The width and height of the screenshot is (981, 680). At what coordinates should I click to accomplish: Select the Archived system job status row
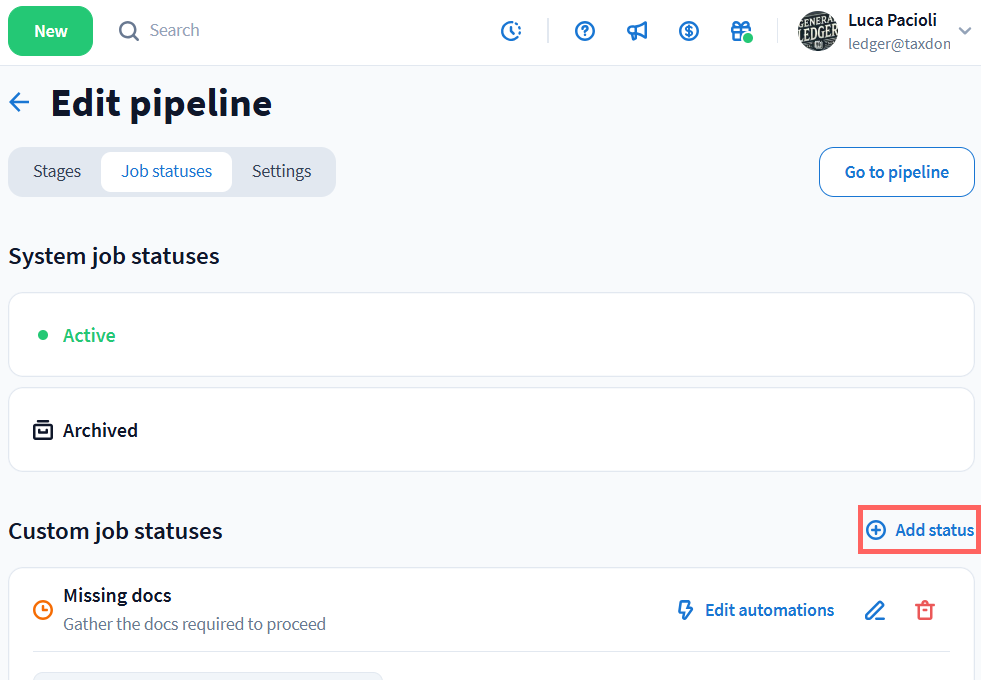click(491, 430)
